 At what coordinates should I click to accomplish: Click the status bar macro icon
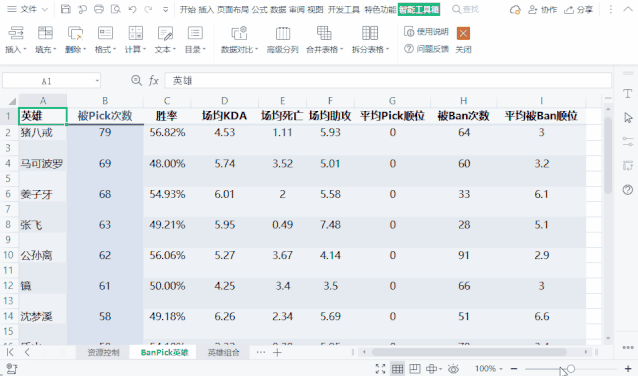[12, 369]
